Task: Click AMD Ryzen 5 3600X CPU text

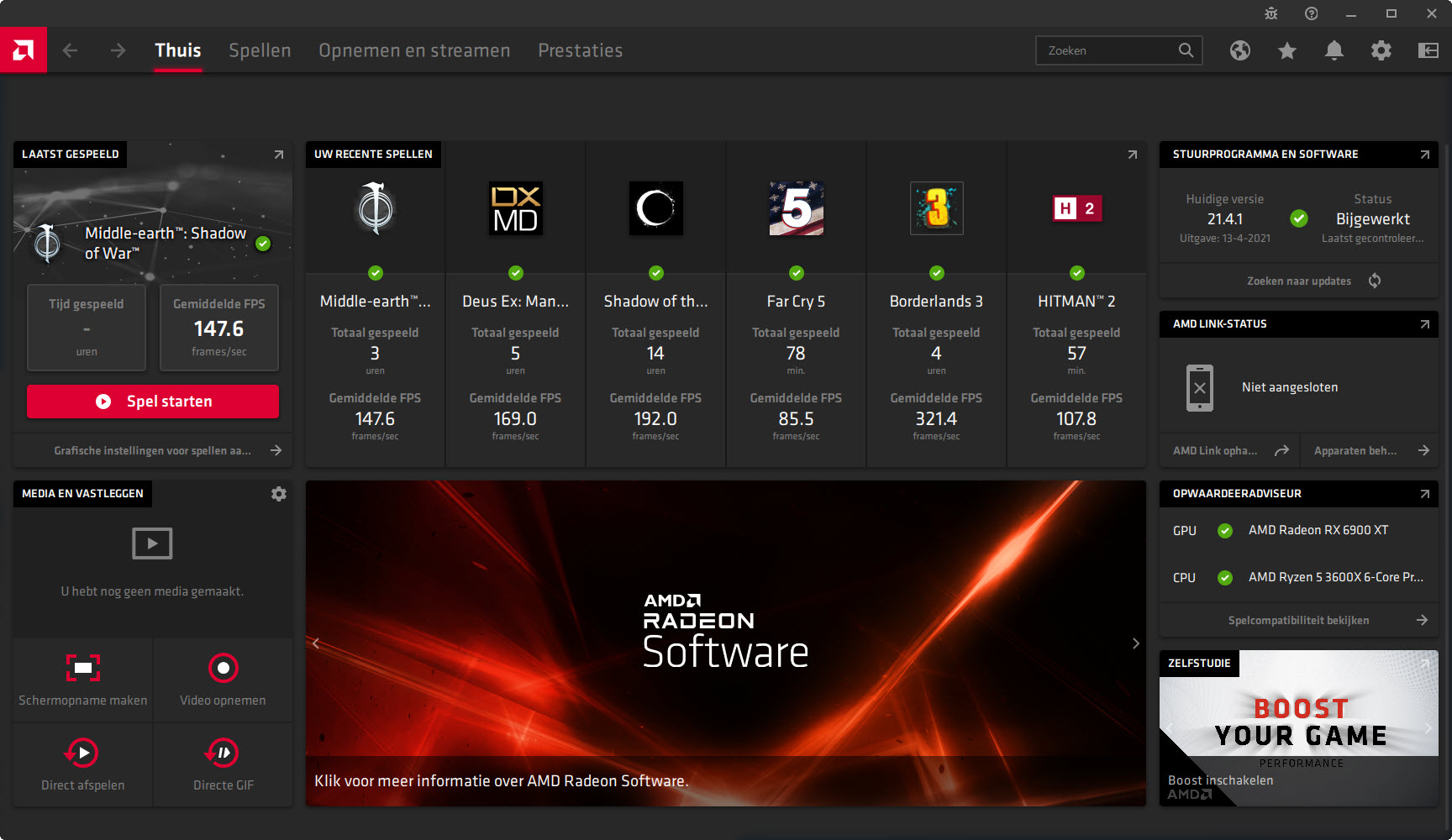Action: pos(1336,577)
